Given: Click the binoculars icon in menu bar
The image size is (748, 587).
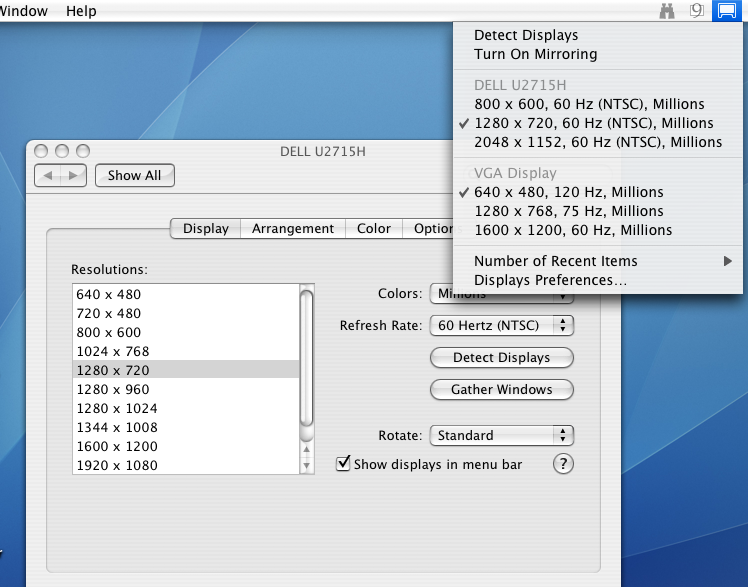Looking at the screenshot, I should point(667,11).
